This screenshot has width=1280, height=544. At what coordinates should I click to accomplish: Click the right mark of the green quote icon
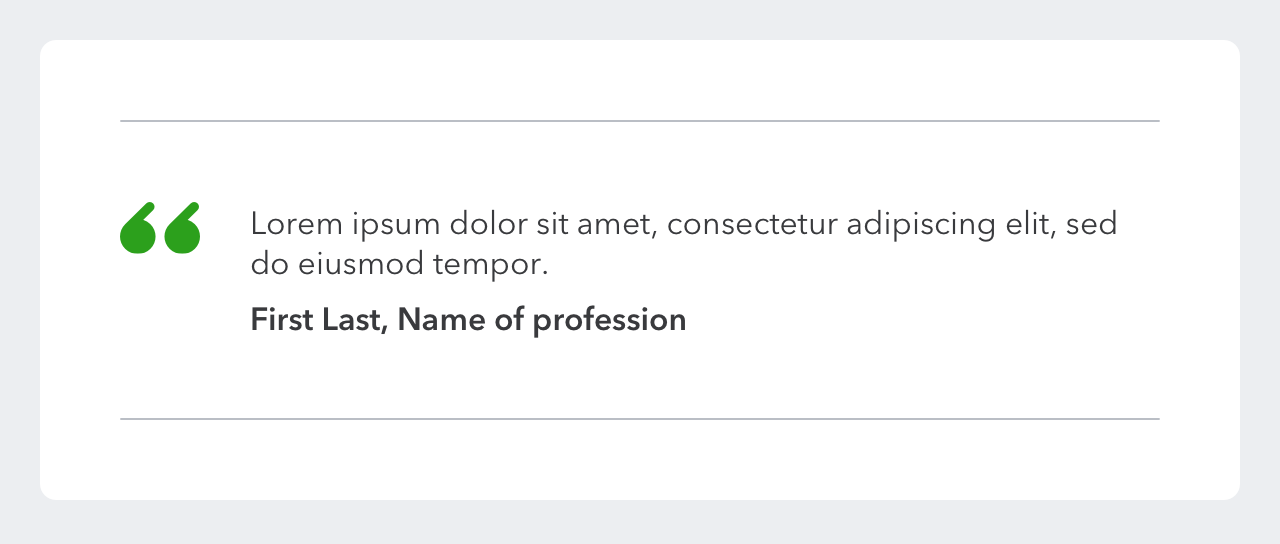click(182, 230)
